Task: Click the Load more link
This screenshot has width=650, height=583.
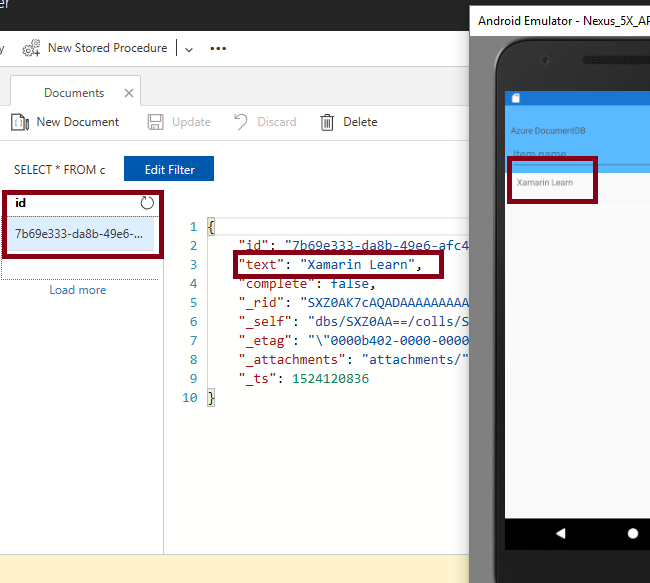Action: coord(78,290)
